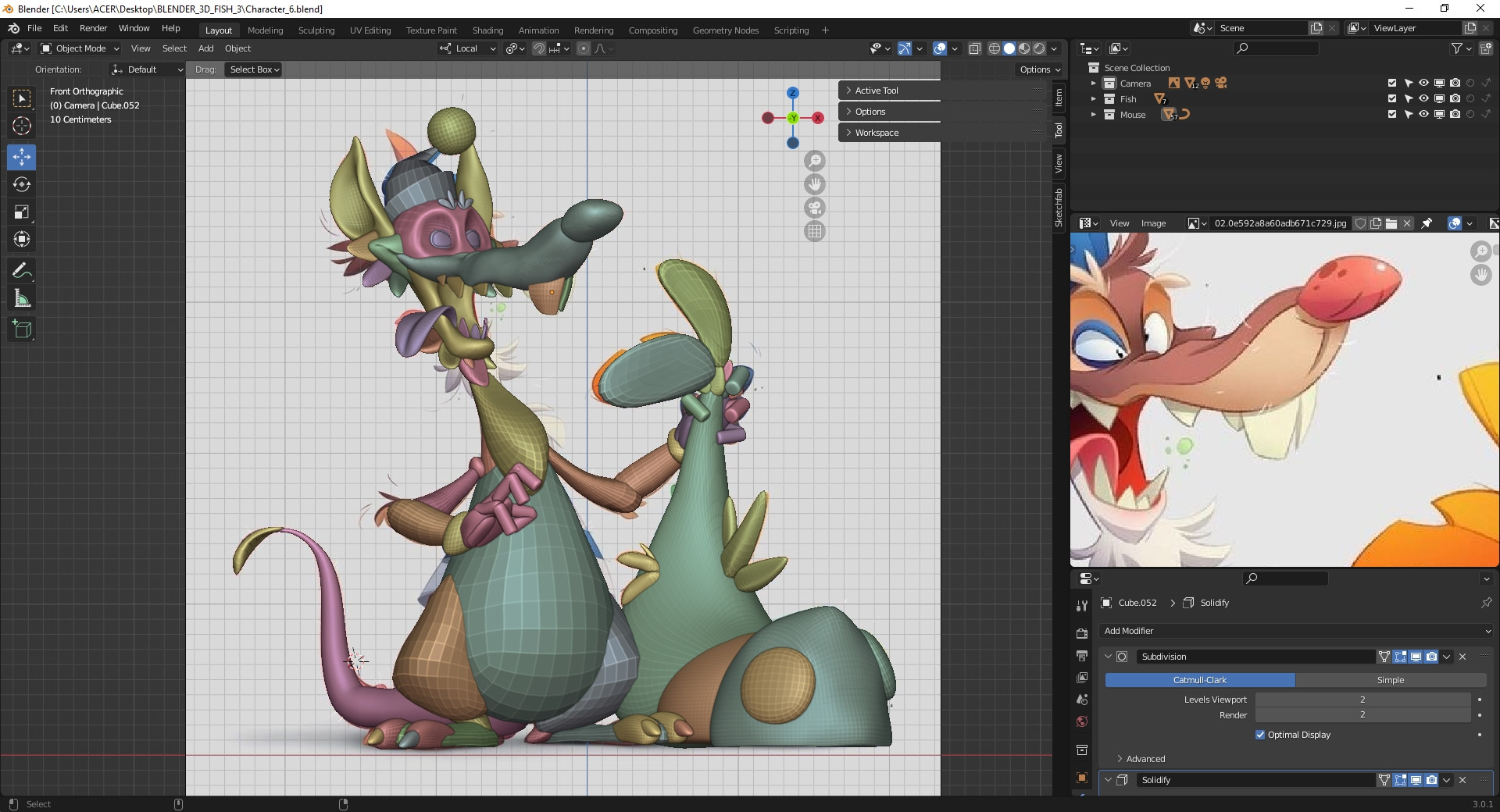Select Catmull-Clark subdivision type
The image size is (1500, 812).
(1200, 680)
